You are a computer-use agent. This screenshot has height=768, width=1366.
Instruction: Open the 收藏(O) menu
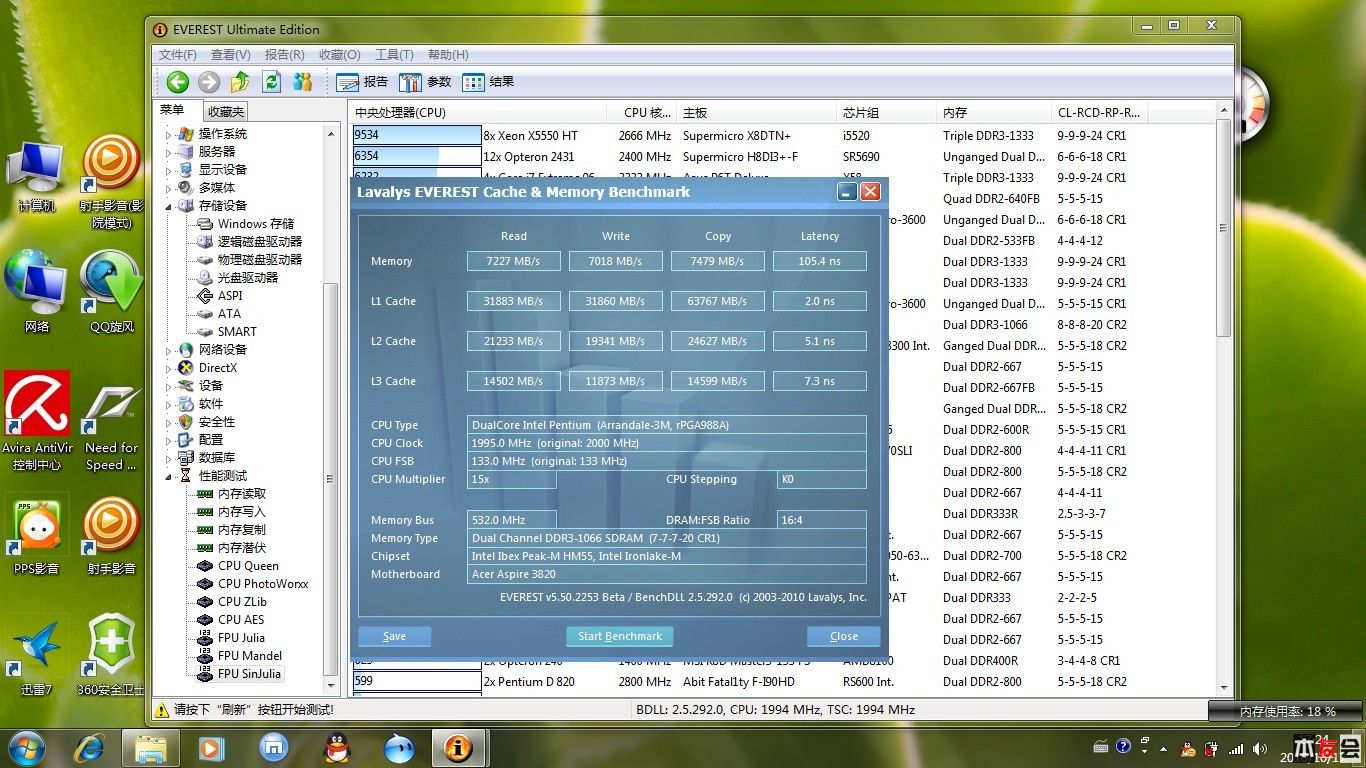pyautogui.click(x=339, y=55)
